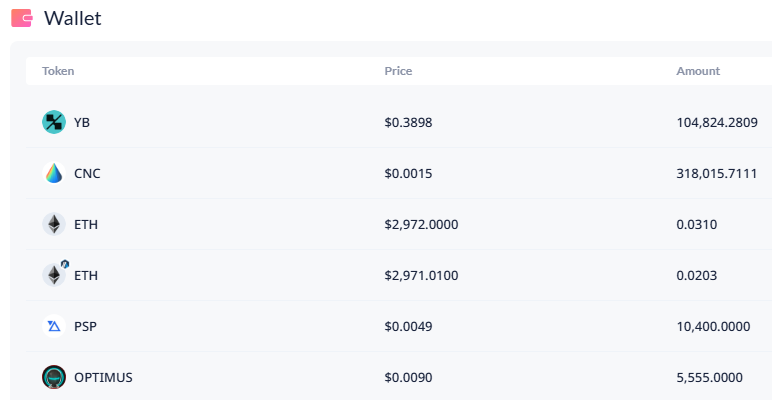Click the ETH logo in the $2,972.0000 row
The width and height of the screenshot is (772, 400).
(54, 224)
